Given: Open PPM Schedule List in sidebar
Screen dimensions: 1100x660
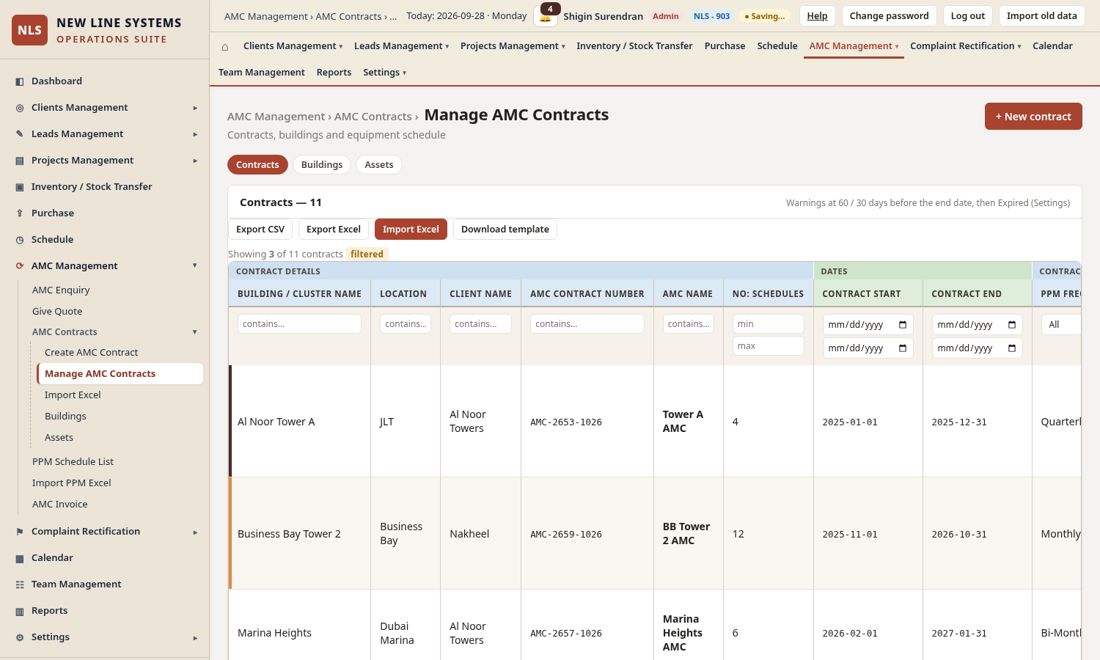Looking at the screenshot, I should (73, 462).
